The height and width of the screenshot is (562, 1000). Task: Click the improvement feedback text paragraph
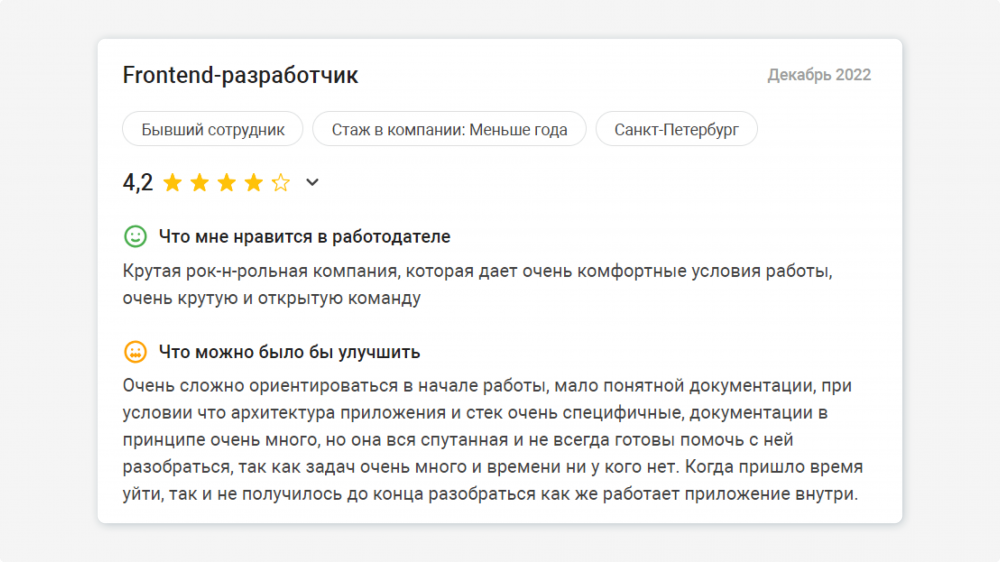pyautogui.click(x=492, y=440)
